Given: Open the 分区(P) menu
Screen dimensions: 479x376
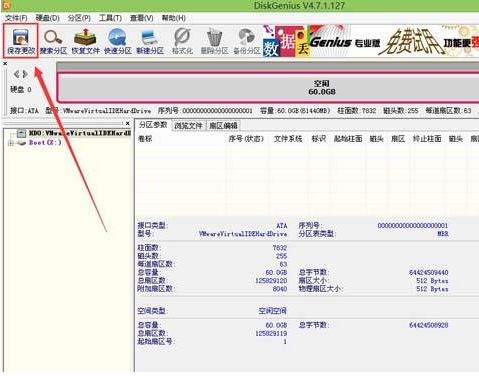Looking at the screenshot, I should [79, 18].
